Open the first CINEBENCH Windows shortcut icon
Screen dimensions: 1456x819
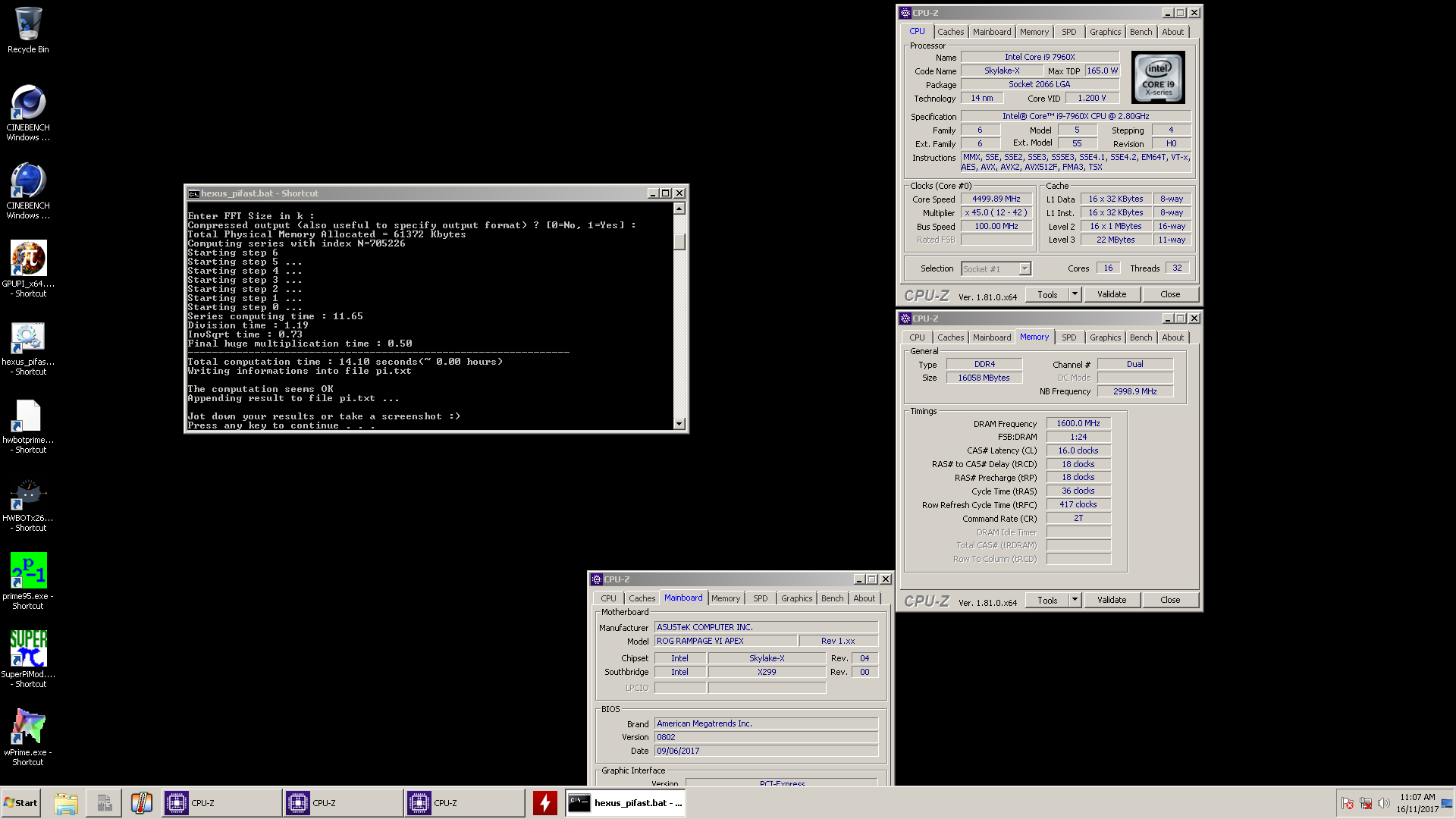[x=28, y=112]
